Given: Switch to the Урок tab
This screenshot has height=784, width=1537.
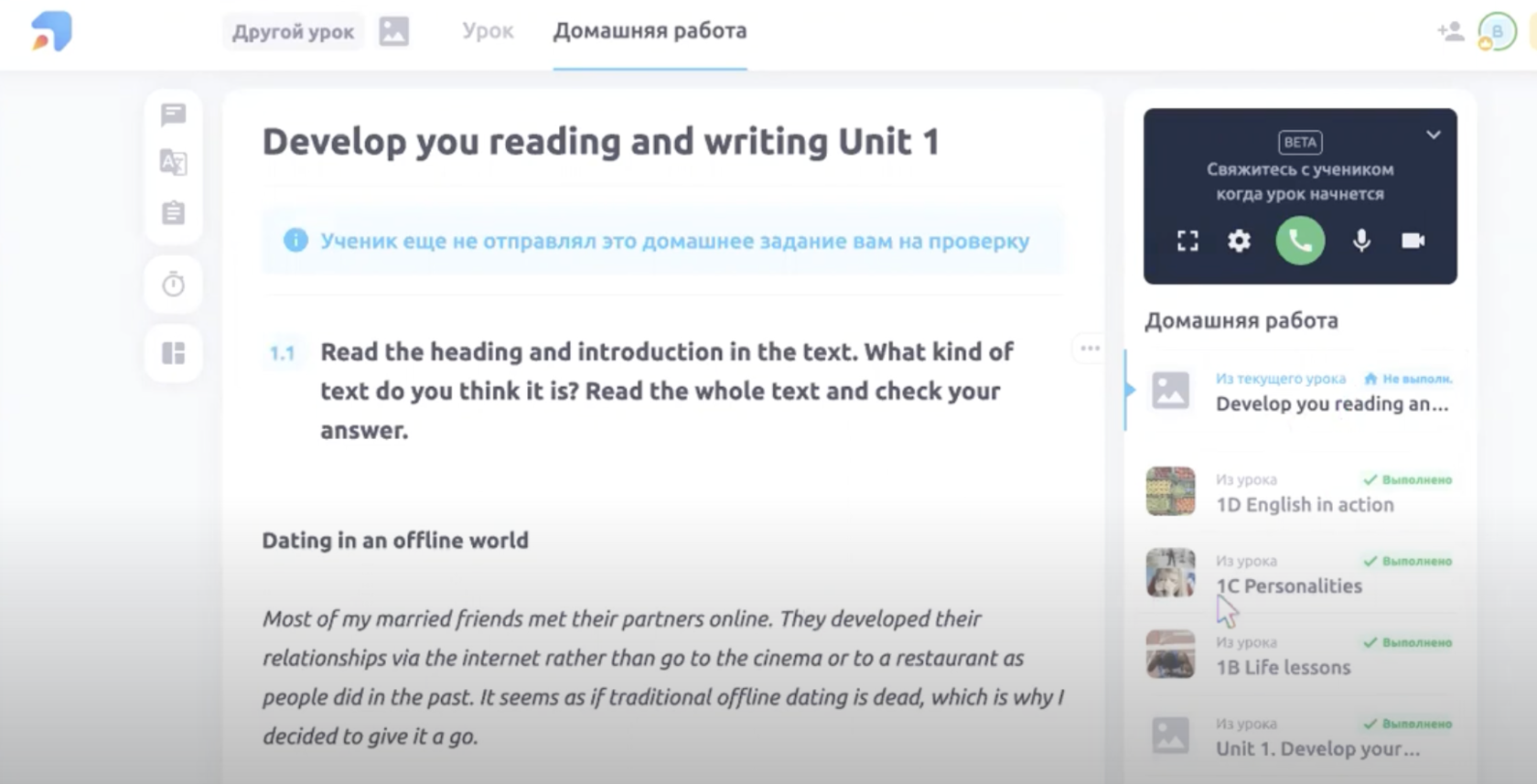Looking at the screenshot, I should pyautogui.click(x=488, y=31).
